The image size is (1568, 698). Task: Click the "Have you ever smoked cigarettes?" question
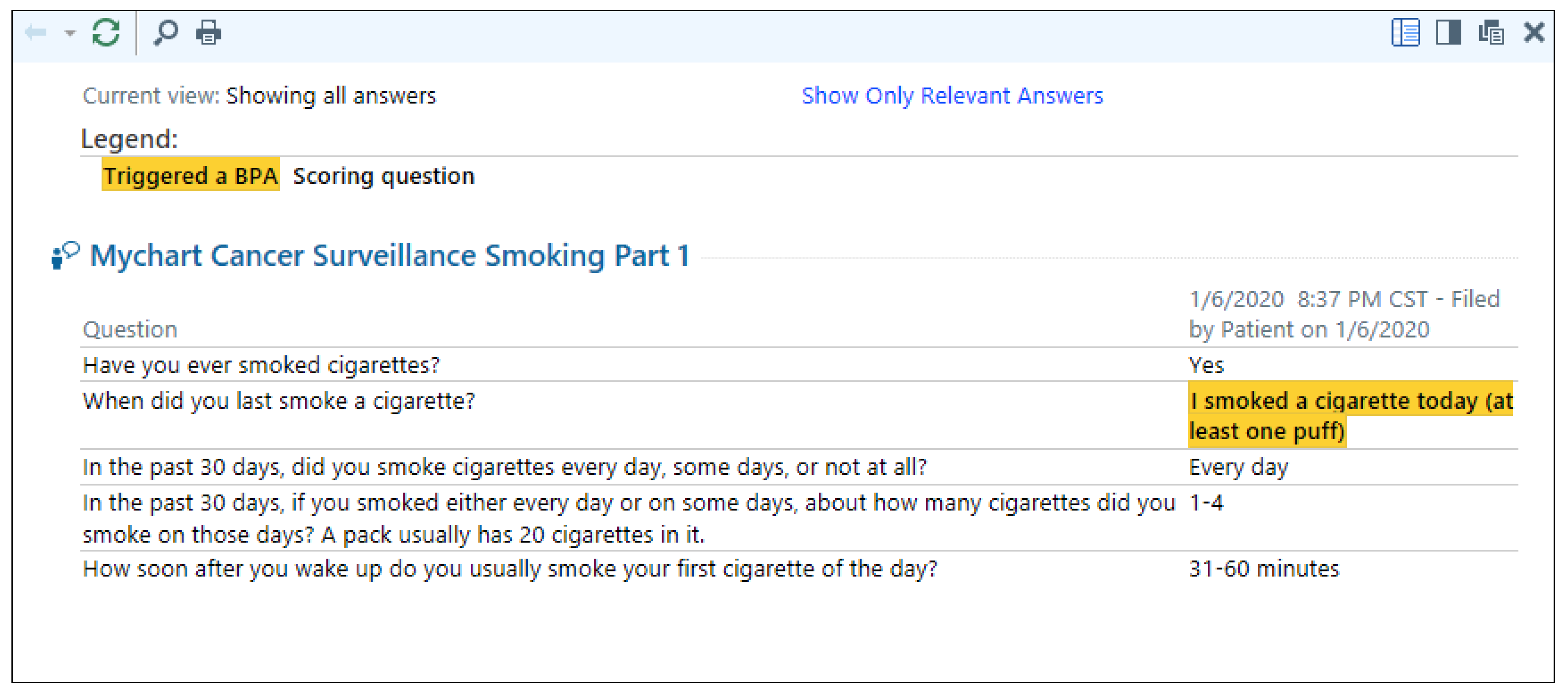(x=261, y=365)
